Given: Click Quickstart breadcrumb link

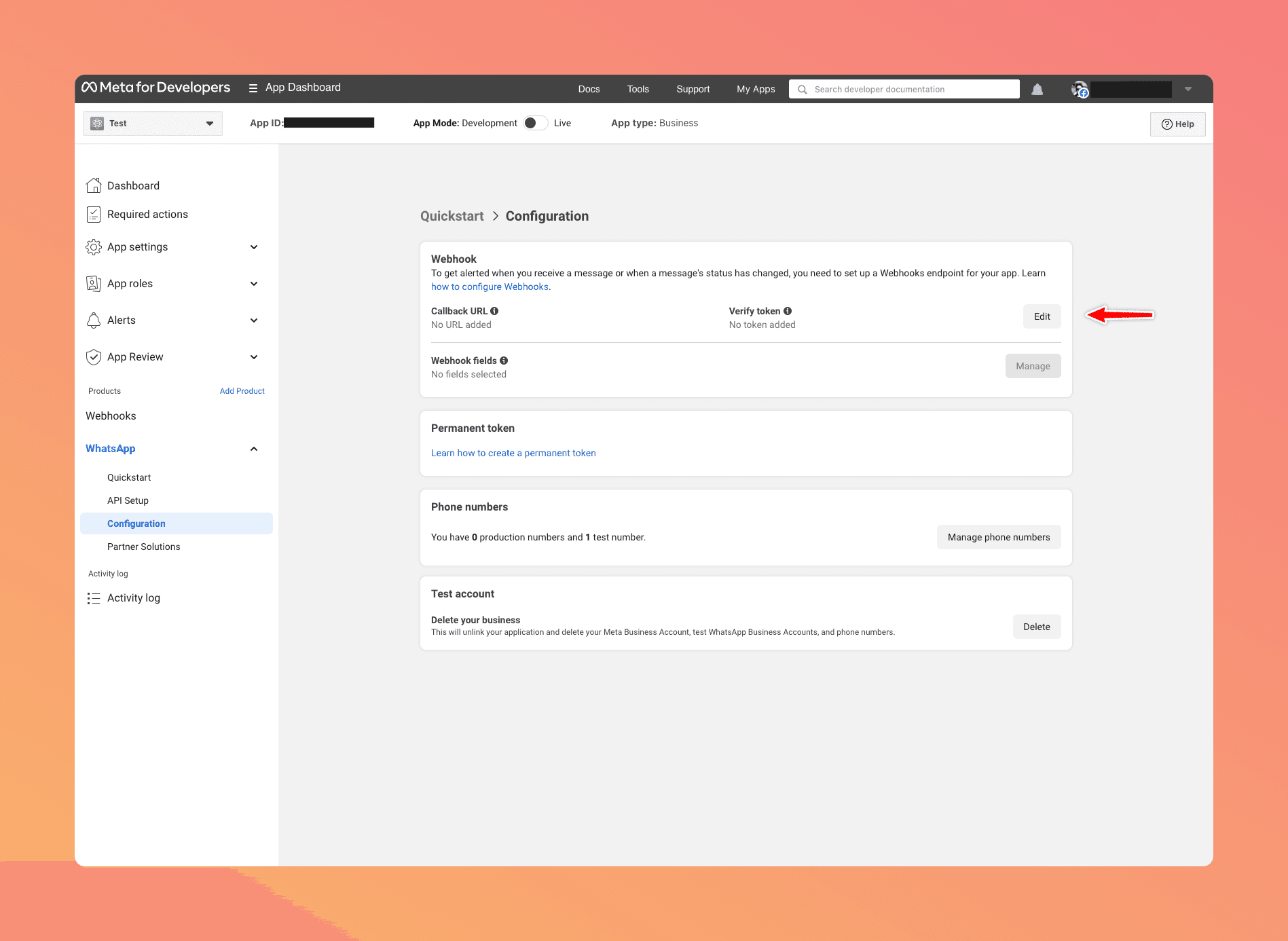Looking at the screenshot, I should click(x=452, y=216).
